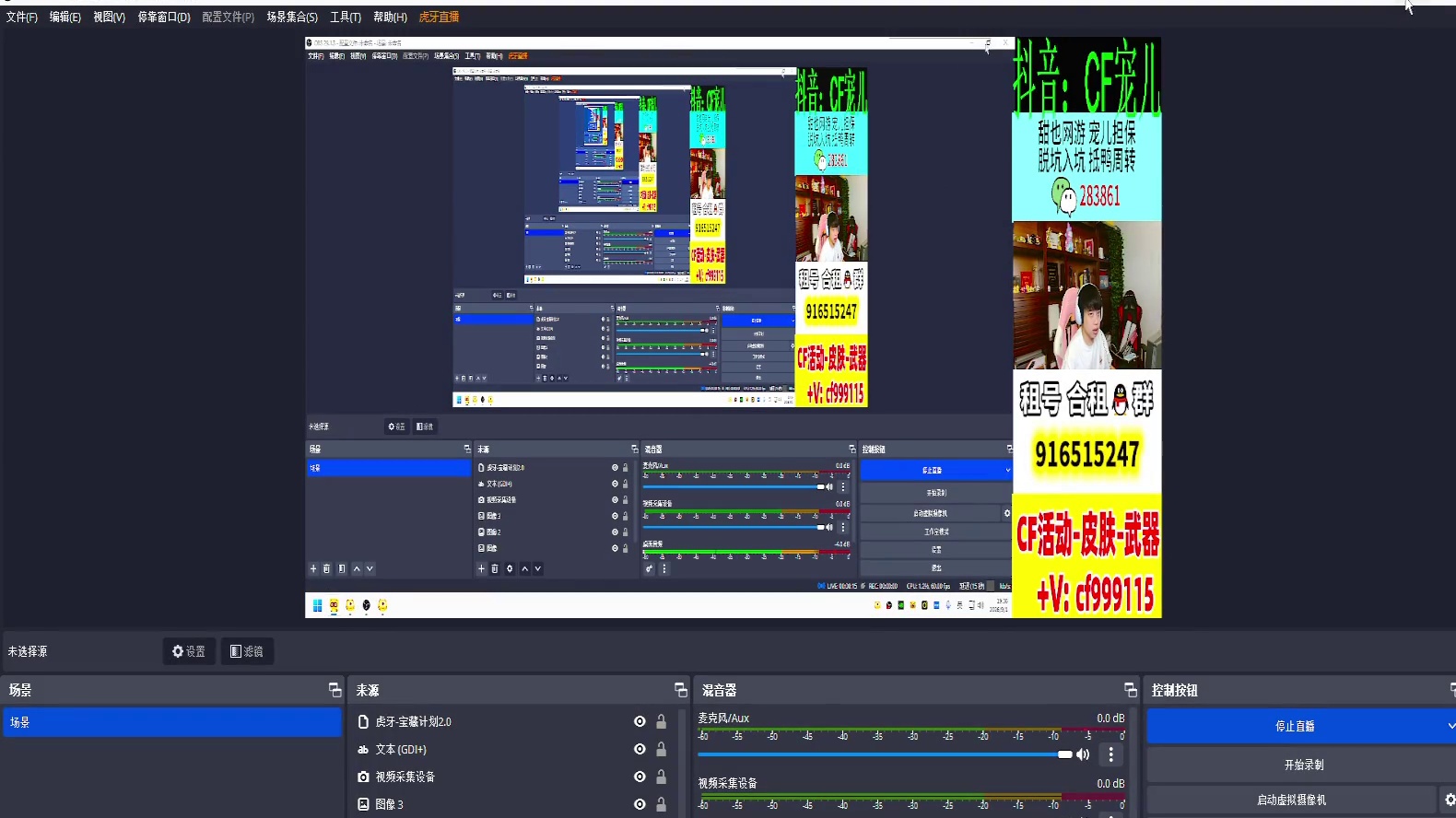Screen dimensions: 1456x818
Task: Open the 停靠窗口(D) menu
Action: click(x=164, y=18)
